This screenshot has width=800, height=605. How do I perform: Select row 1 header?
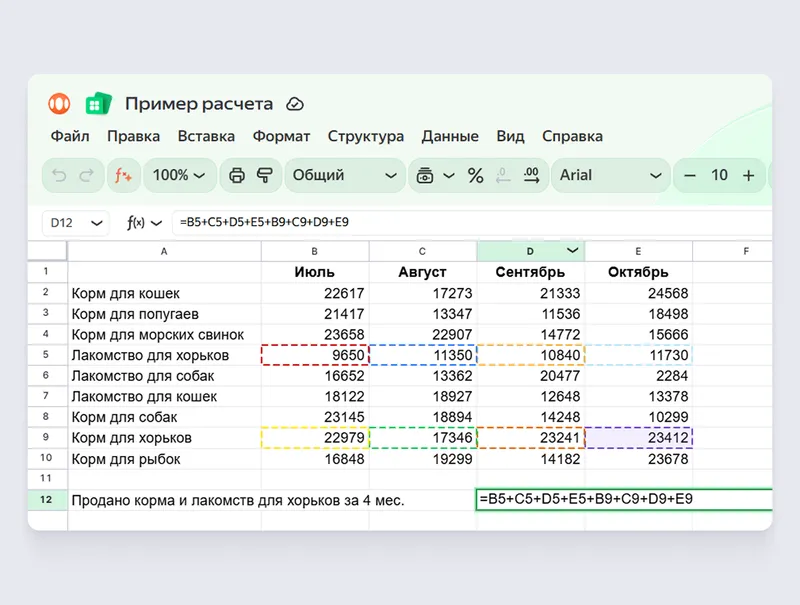(47, 272)
